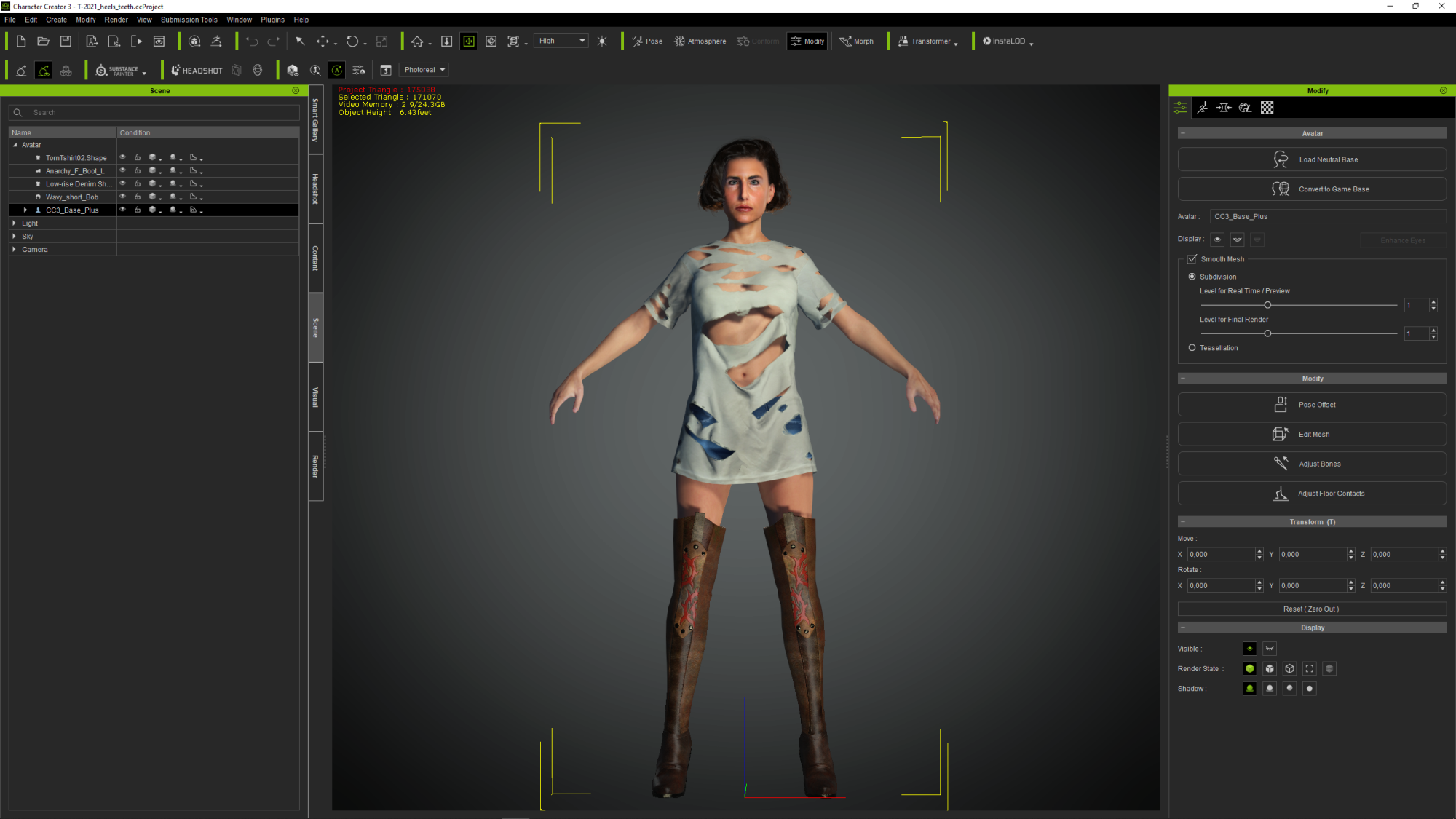Switch to the Smart Gallery side tab
The image size is (1456, 819).
[x=316, y=120]
